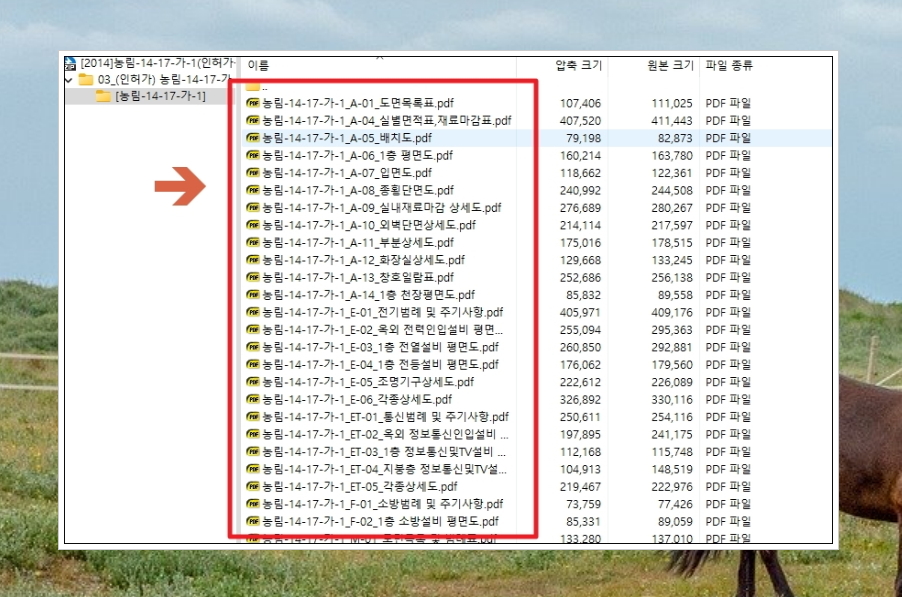Click original size value 409,176

tap(672, 313)
